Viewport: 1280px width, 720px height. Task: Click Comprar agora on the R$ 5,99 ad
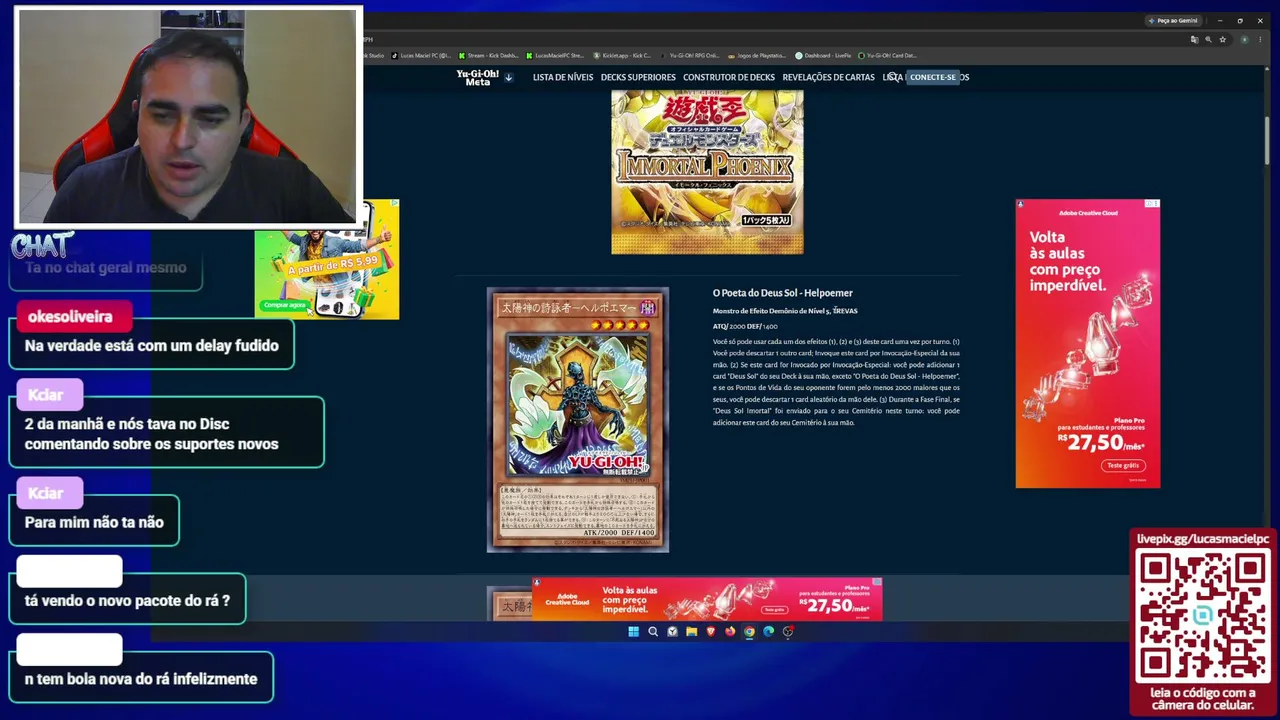point(284,305)
